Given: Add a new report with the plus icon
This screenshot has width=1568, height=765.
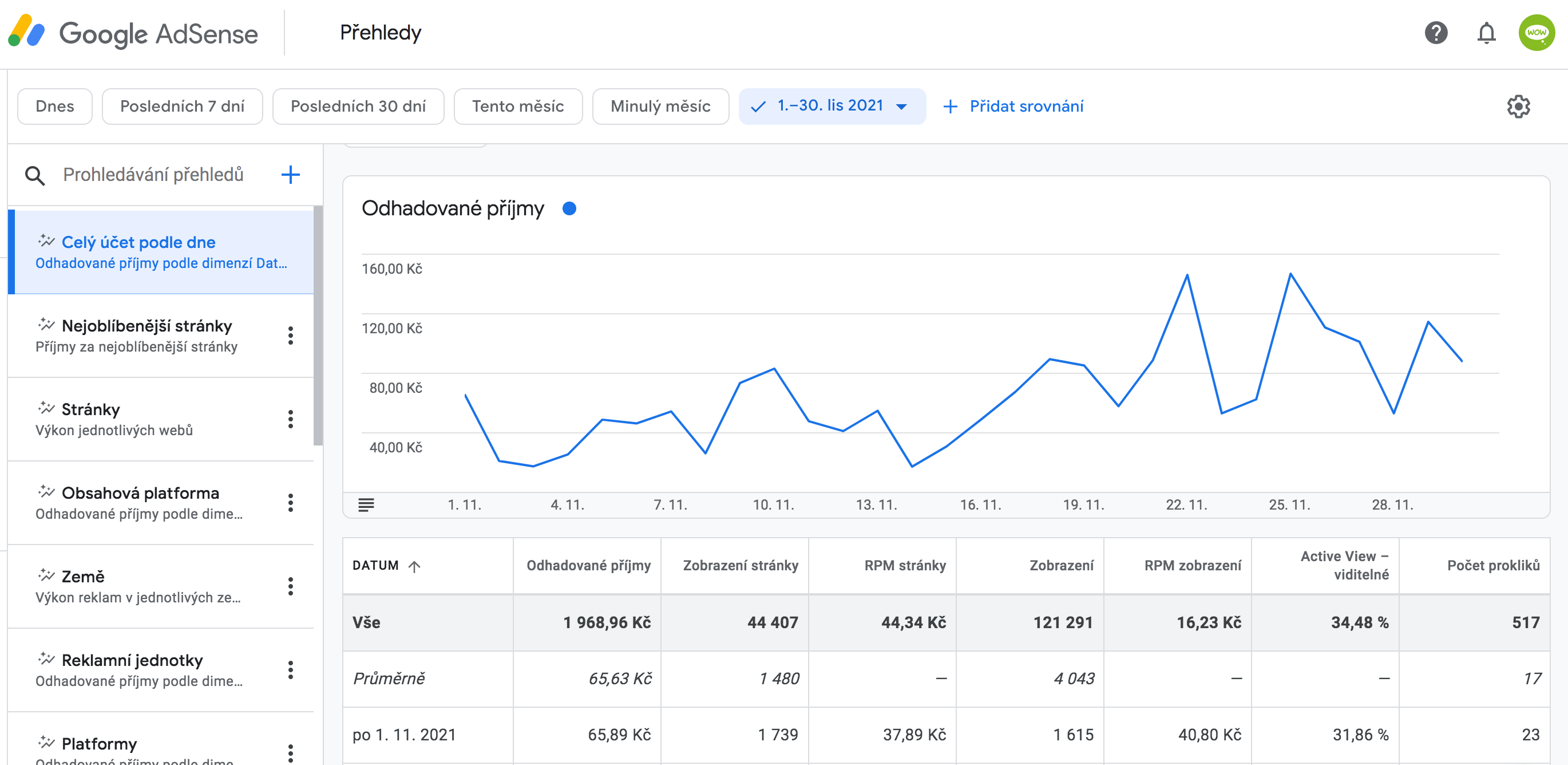Looking at the screenshot, I should click(x=290, y=175).
